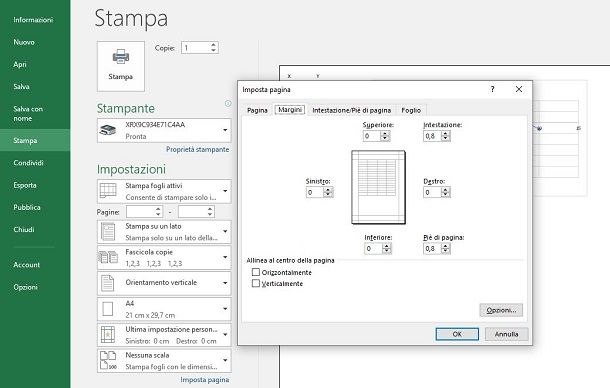The image size is (610, 388).
Task: Select Nuovo in the sidebar
Action: (x=24, y=42)
